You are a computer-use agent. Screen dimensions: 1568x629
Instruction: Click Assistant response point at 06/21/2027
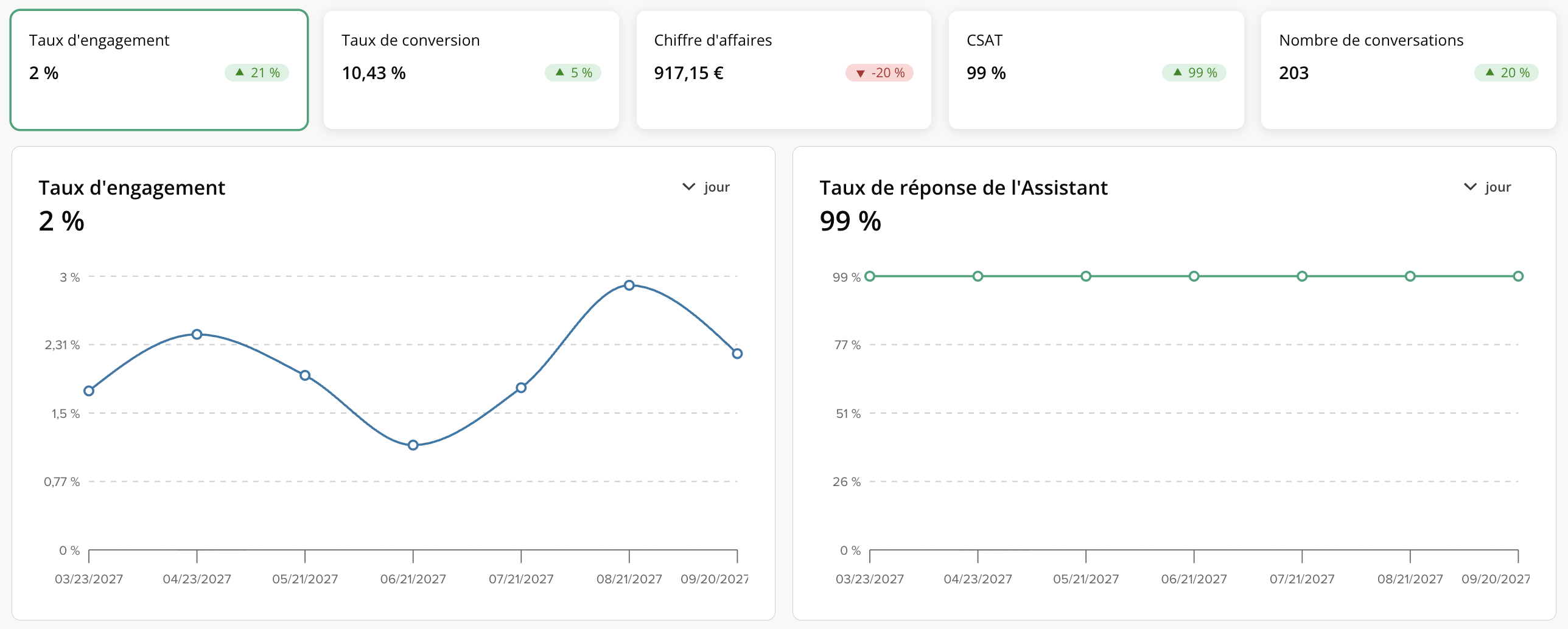(x=1194, y=276)
